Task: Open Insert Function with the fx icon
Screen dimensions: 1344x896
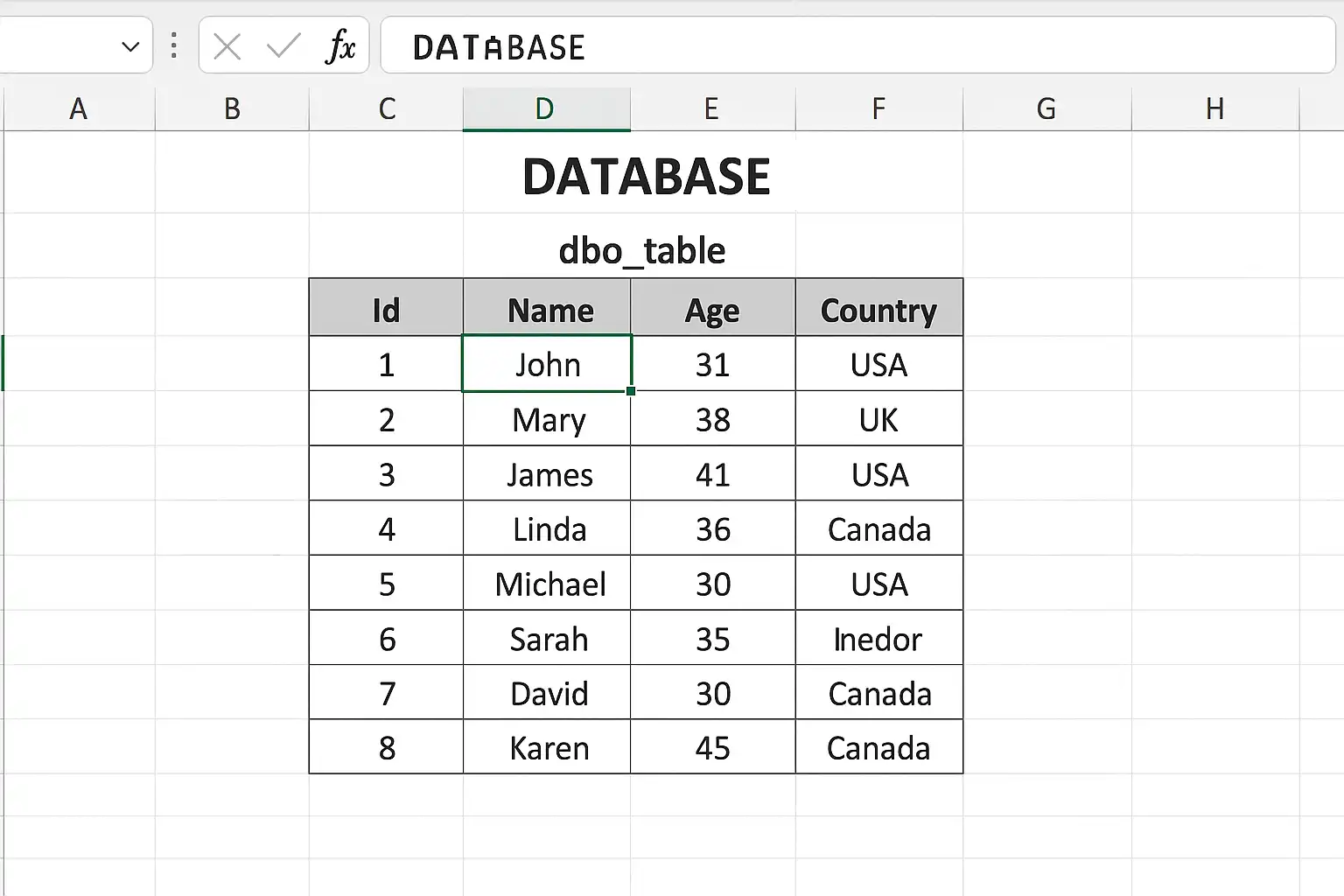Action: [340, 46]
